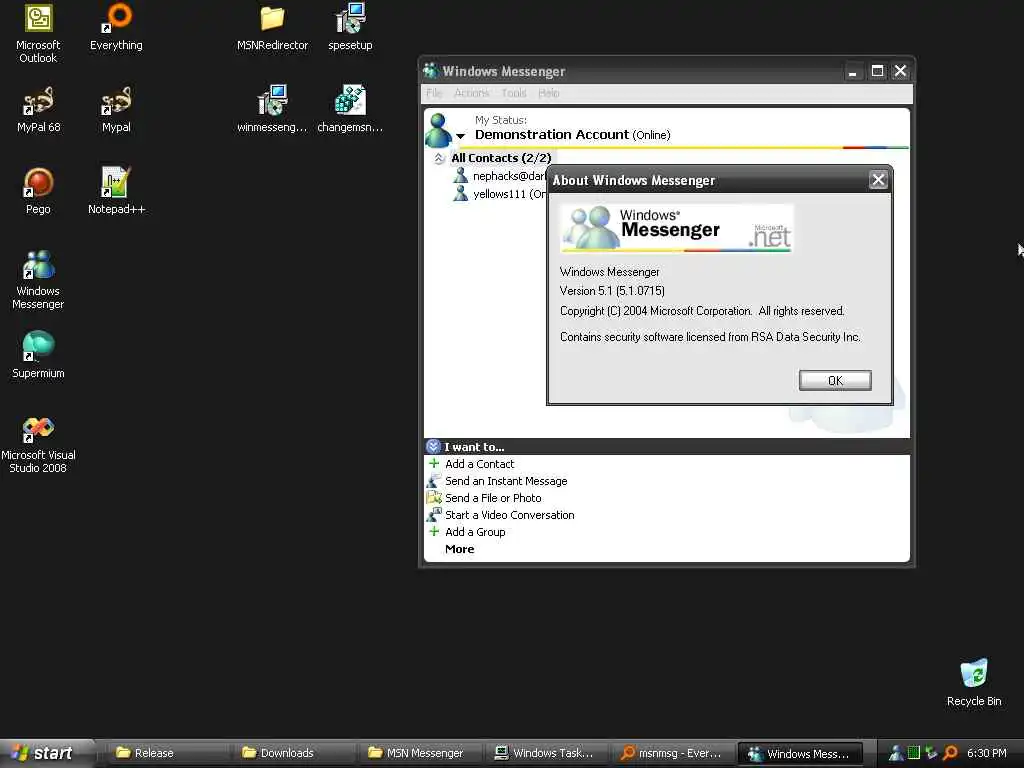Click the Send an Instant Message icon
The image size is (1024, 768).
(434, 481)
